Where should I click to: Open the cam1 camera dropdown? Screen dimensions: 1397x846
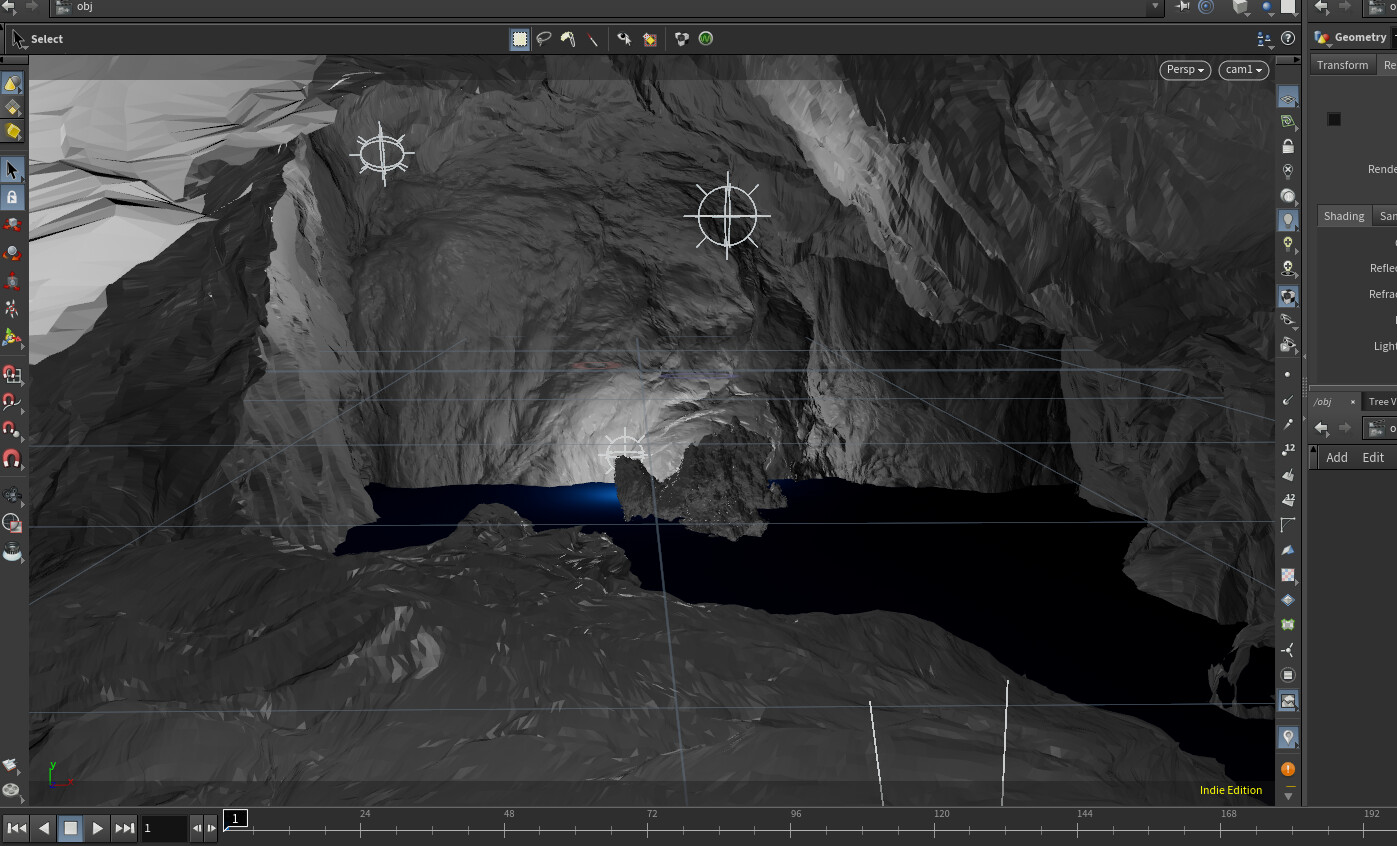pos(1243,70)
